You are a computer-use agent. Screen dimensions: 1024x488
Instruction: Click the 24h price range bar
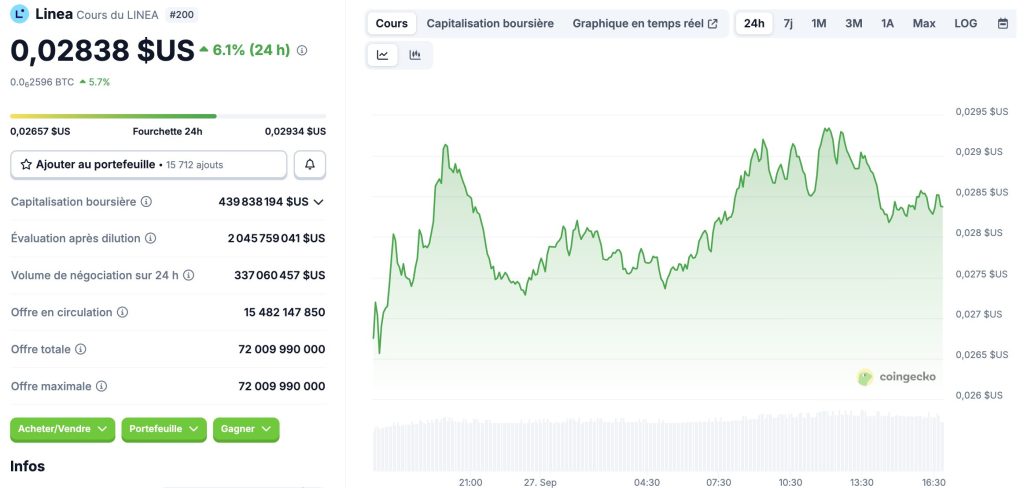click(168, 116)
